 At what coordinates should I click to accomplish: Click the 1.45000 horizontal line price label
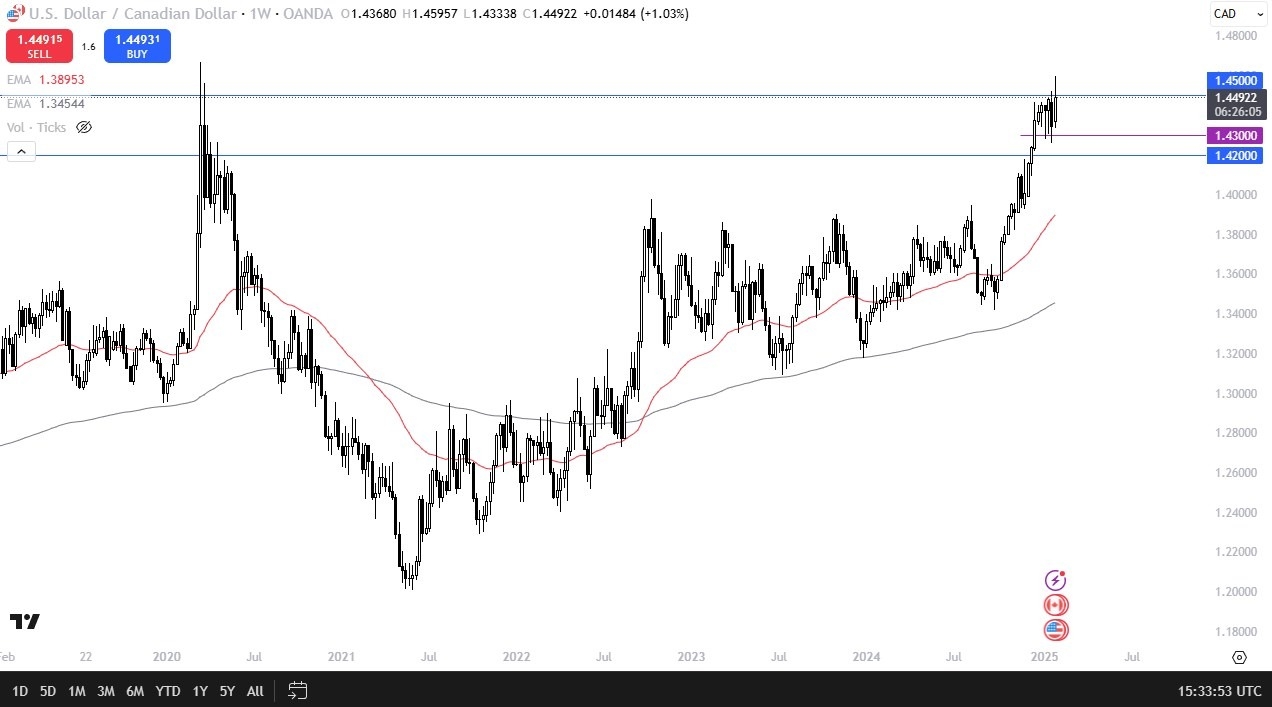click(1236, 80)
